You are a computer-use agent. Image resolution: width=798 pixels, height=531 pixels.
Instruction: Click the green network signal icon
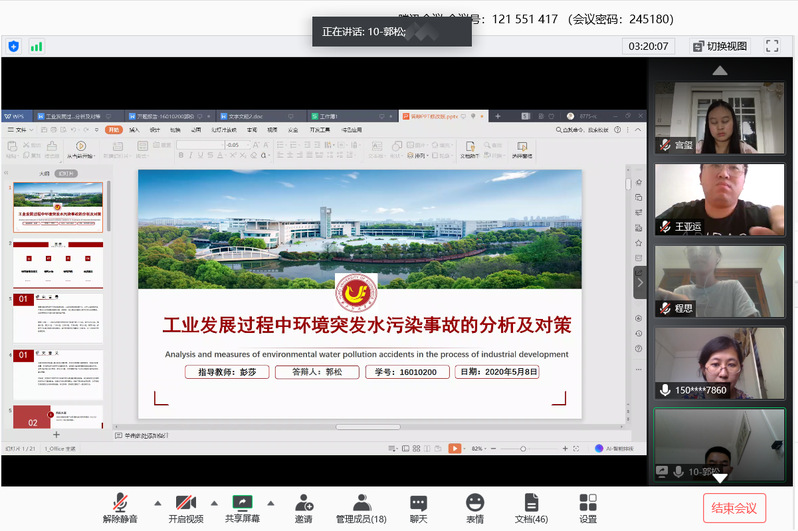coord(37,46)
